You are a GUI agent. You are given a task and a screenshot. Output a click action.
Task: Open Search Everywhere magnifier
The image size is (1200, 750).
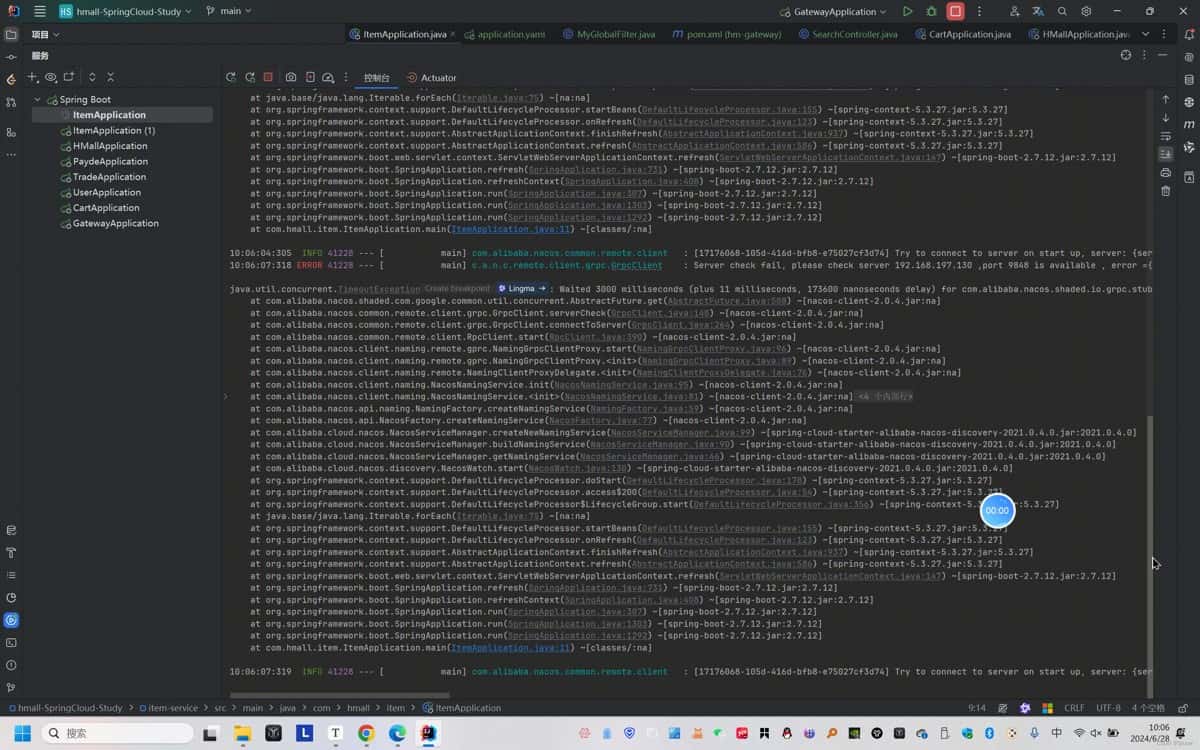tap(1062, 11)
